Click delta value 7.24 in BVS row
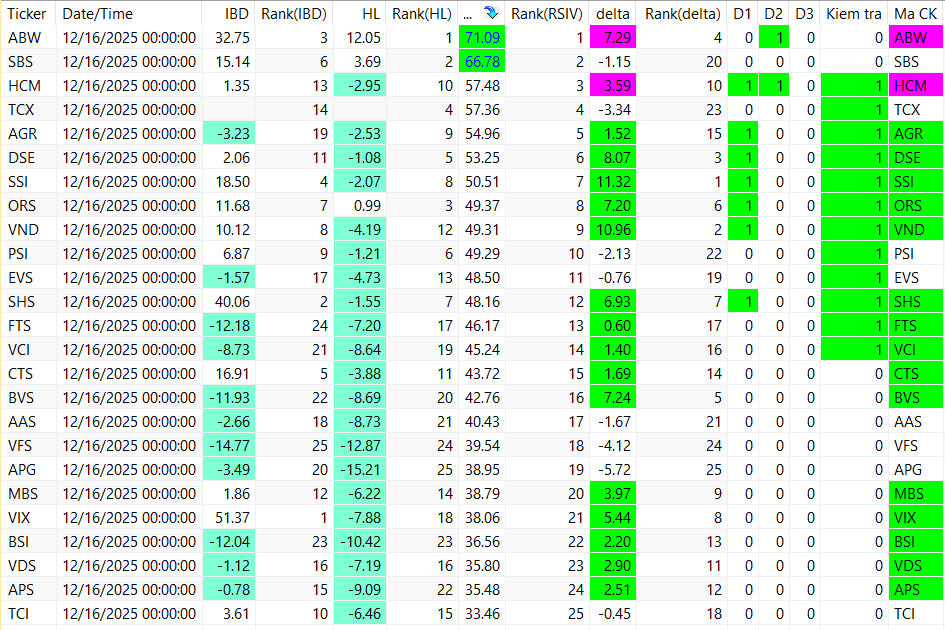 coord(613,397)
